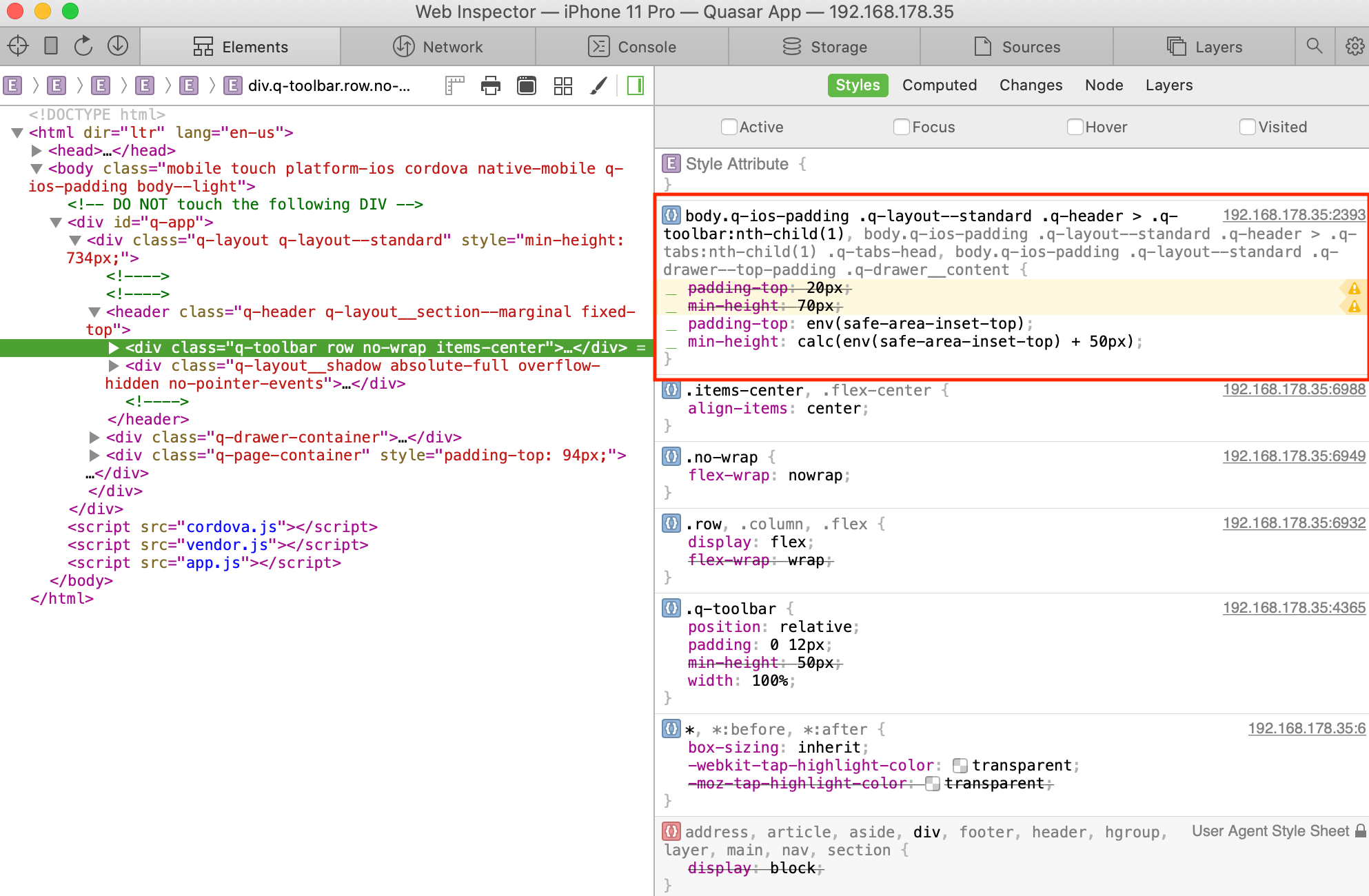Enable the Hover pseudo-class checkbox
1369x896 pixels.
coord(1075,127)
